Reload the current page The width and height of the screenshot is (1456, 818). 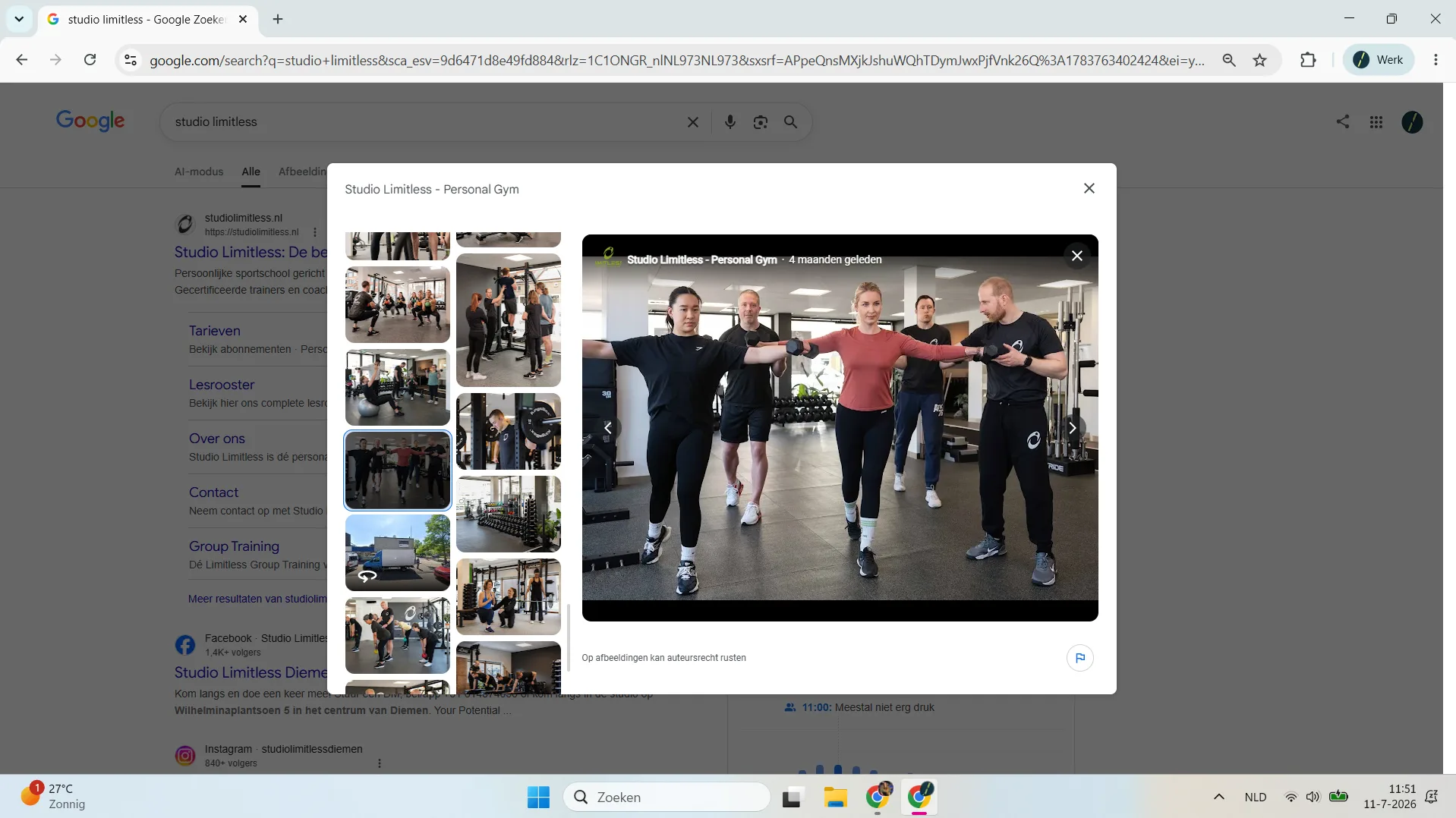[x=90, y=60]
